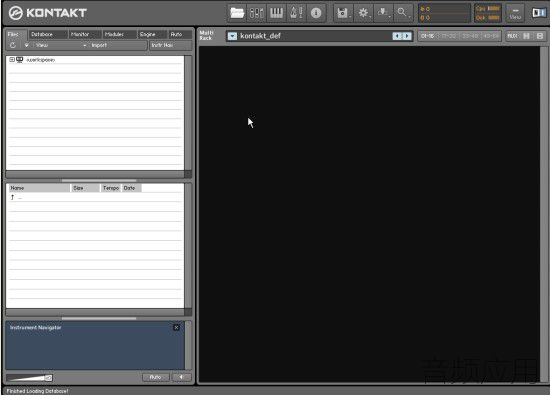Screen dimensions: 550x395
Task: Click the master editor metronome icon
Action: pyautogui.click(x=296, y=13)
